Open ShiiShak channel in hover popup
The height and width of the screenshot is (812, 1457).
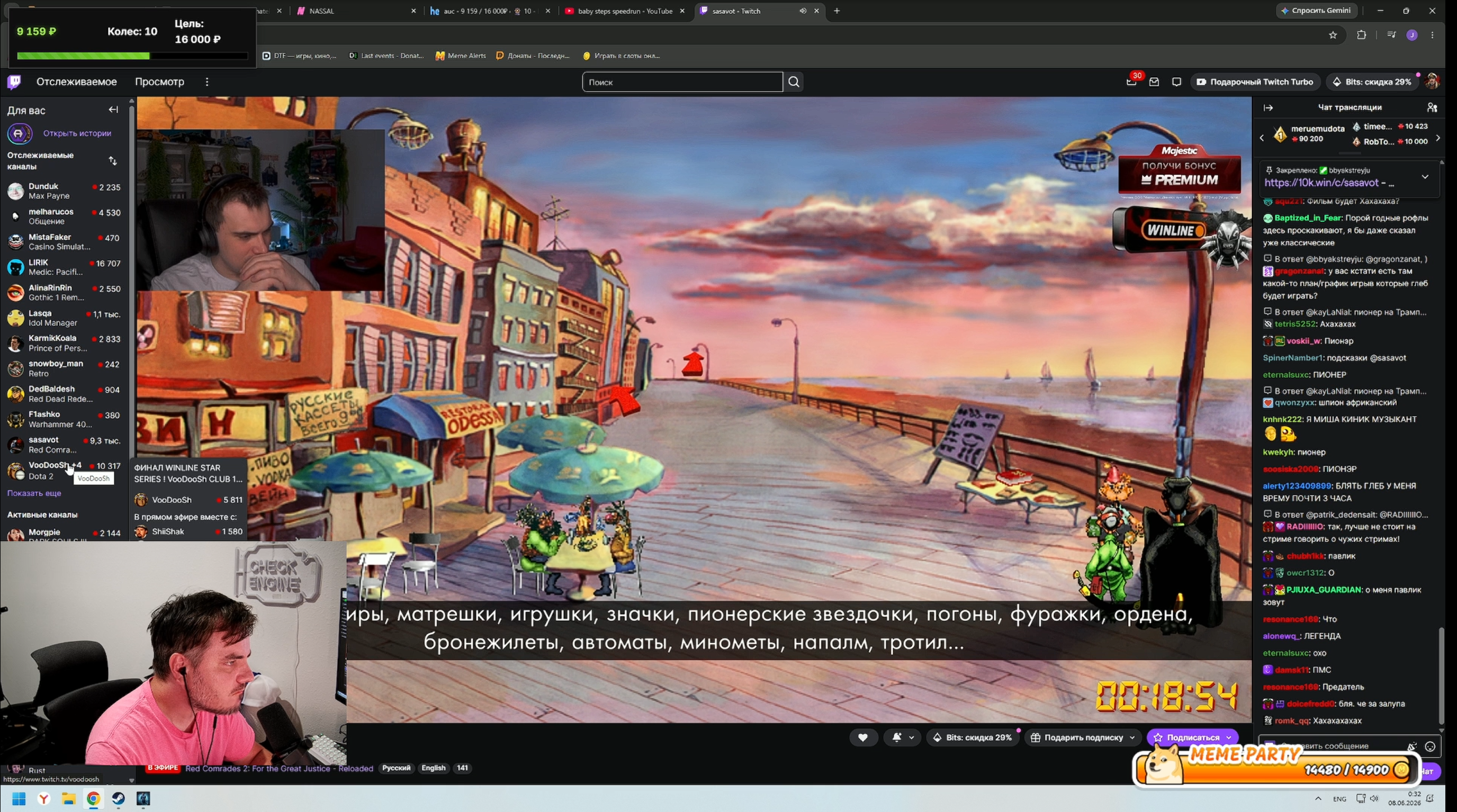pos(189,531)
